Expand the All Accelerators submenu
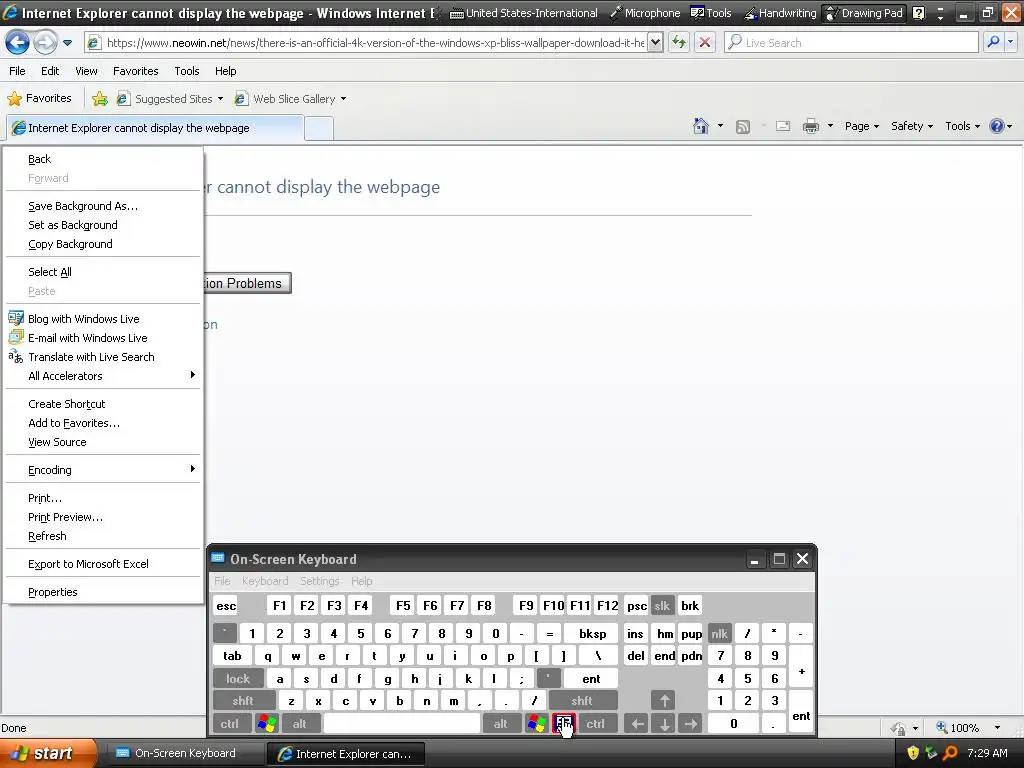The height and width of the screenshot is (768, 1024). (x=103, y=376)
